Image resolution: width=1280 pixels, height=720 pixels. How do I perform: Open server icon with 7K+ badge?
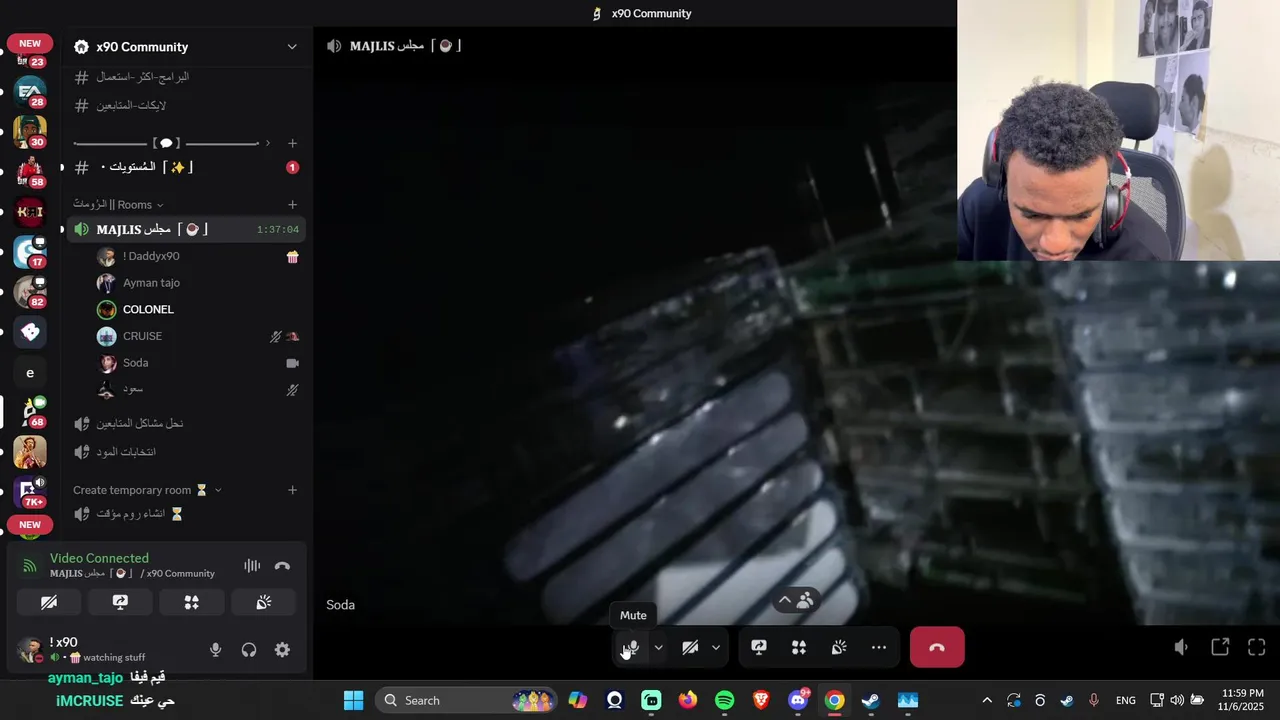coord(30,492)
